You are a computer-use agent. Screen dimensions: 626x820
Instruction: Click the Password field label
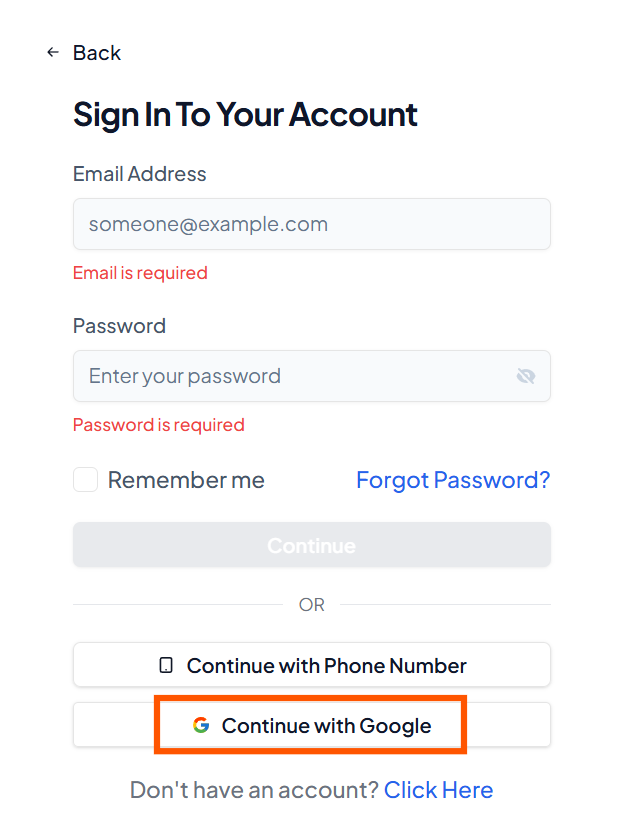point(119,326)
